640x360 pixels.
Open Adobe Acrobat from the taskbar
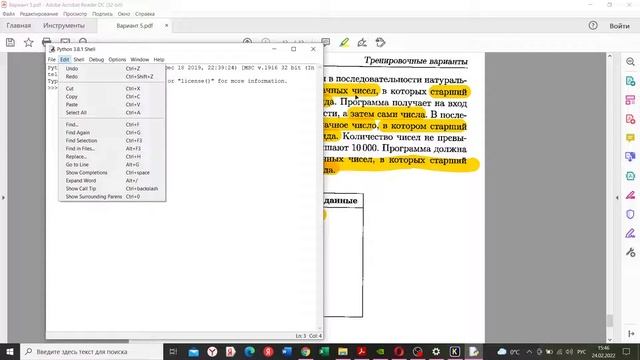[362, 351]
